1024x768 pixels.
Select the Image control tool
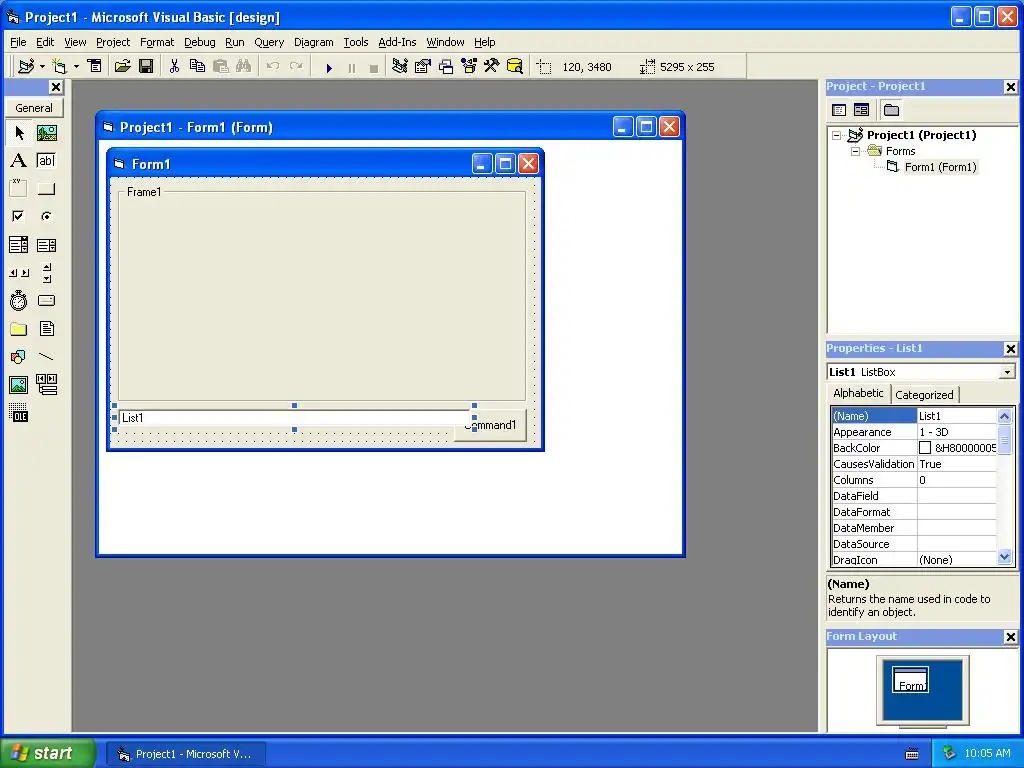point(19,385)
